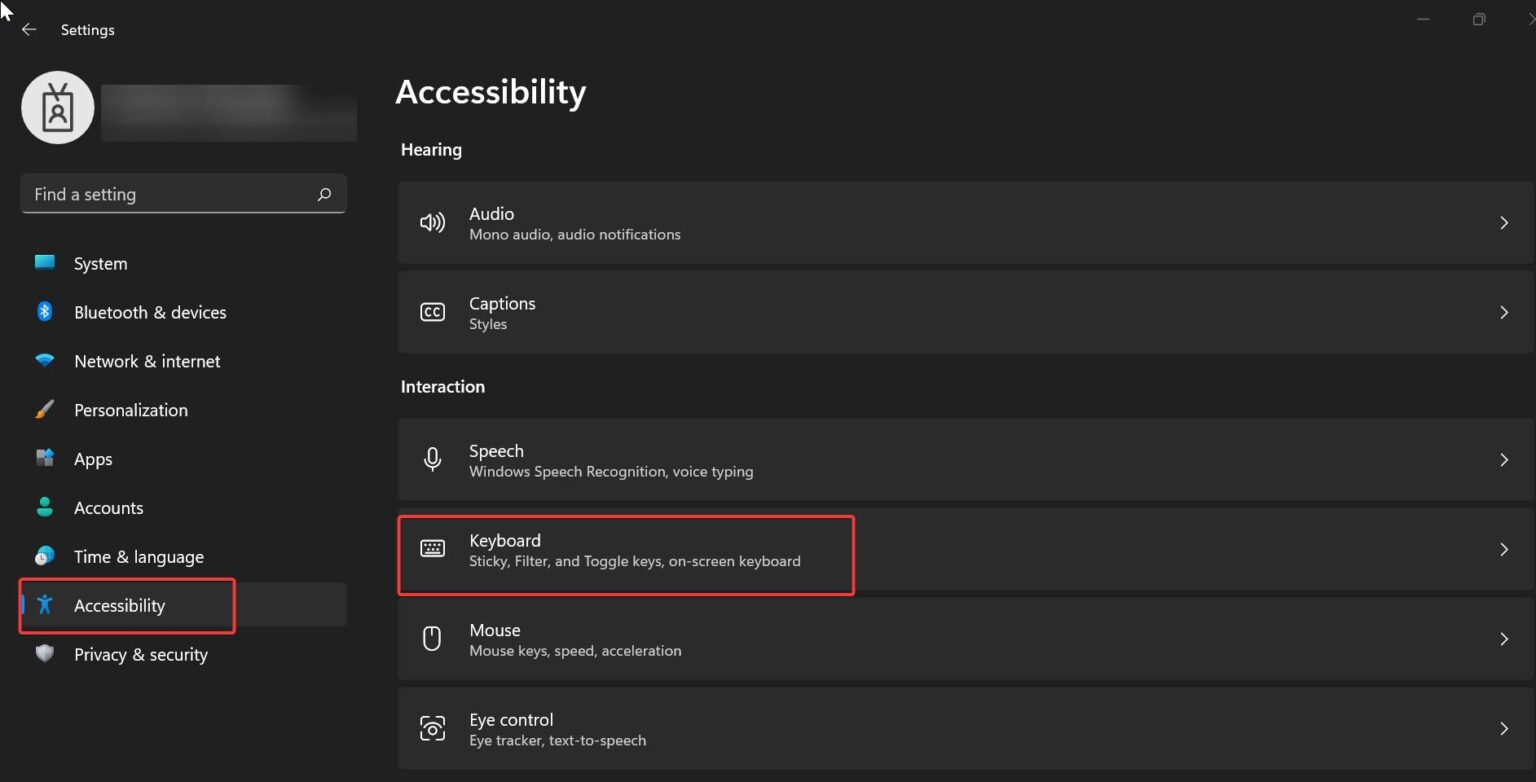
Task: Click the Accessibility person icon in the sidebar
Action: coord(45,605)
